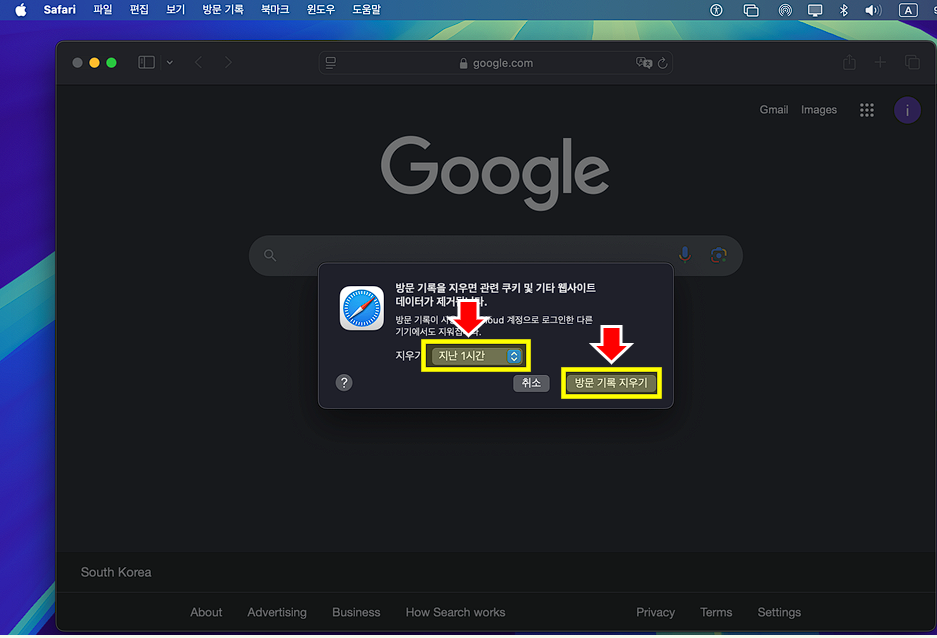Start search by voice microphone
This screenshot has height=638, width=937.
pyautogui.click(x=685, y=255)
